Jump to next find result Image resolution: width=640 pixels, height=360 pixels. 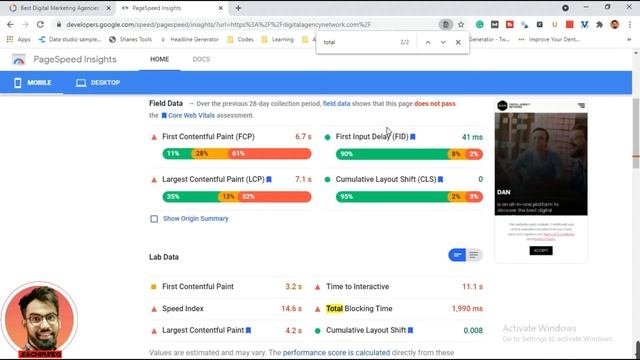pos(443,42)
